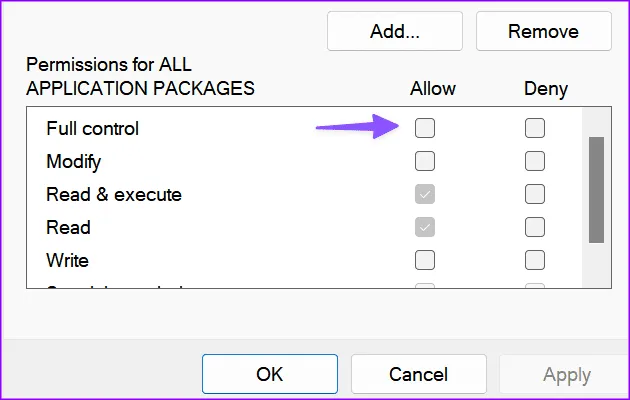Tick Deny for Read & execute
630x400 pixels.
coord(535,194)
